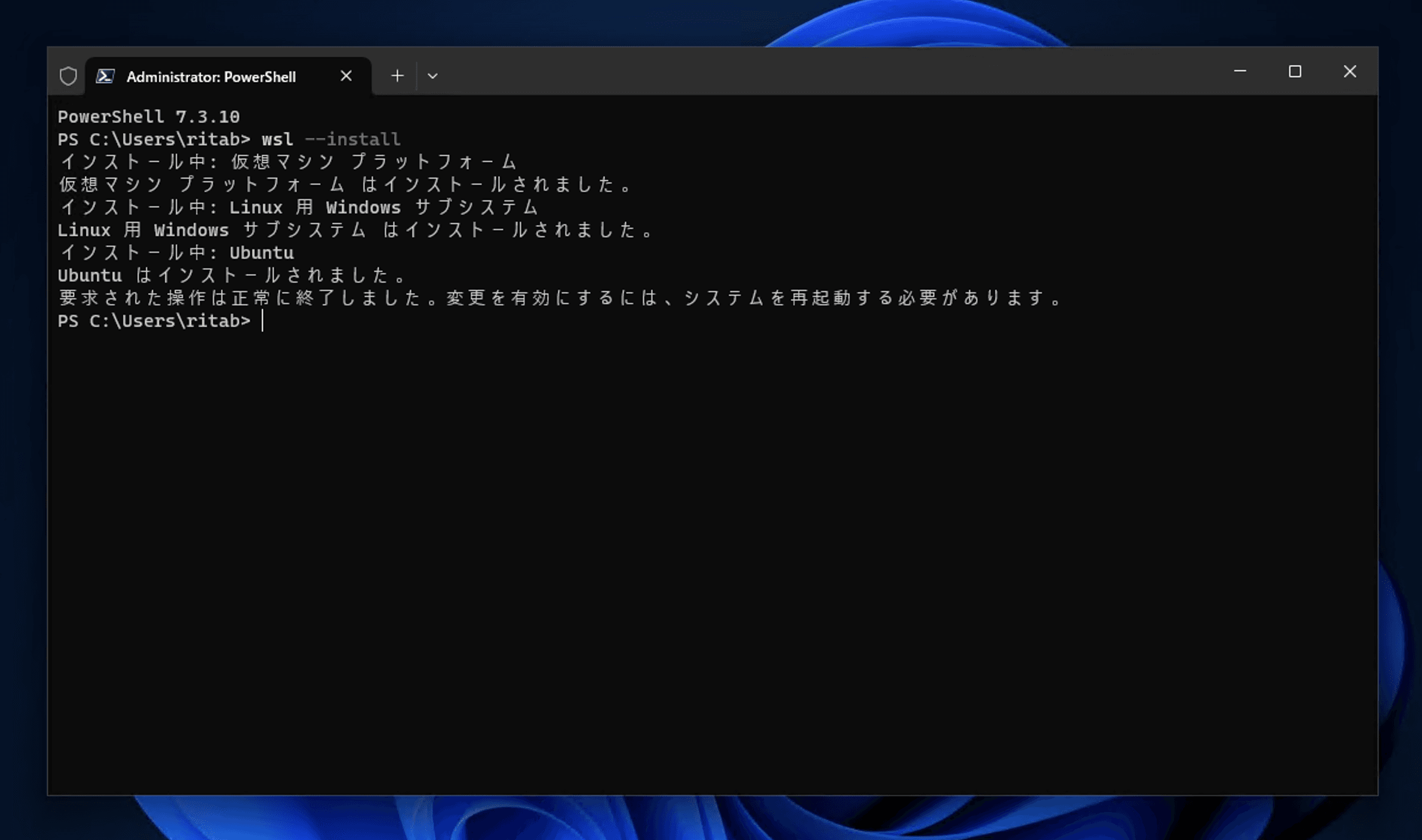Viewport: 1422px width, 840px height.
Task: Expand the new tab profile dropdown
Action: (433, 76)
